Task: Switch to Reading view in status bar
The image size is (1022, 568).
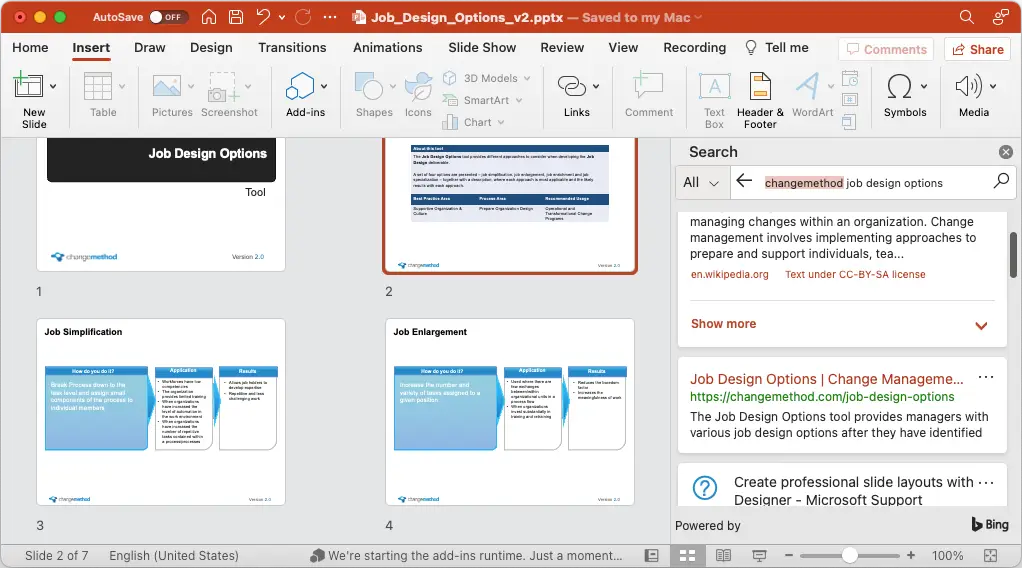Action: pos(723,556)
